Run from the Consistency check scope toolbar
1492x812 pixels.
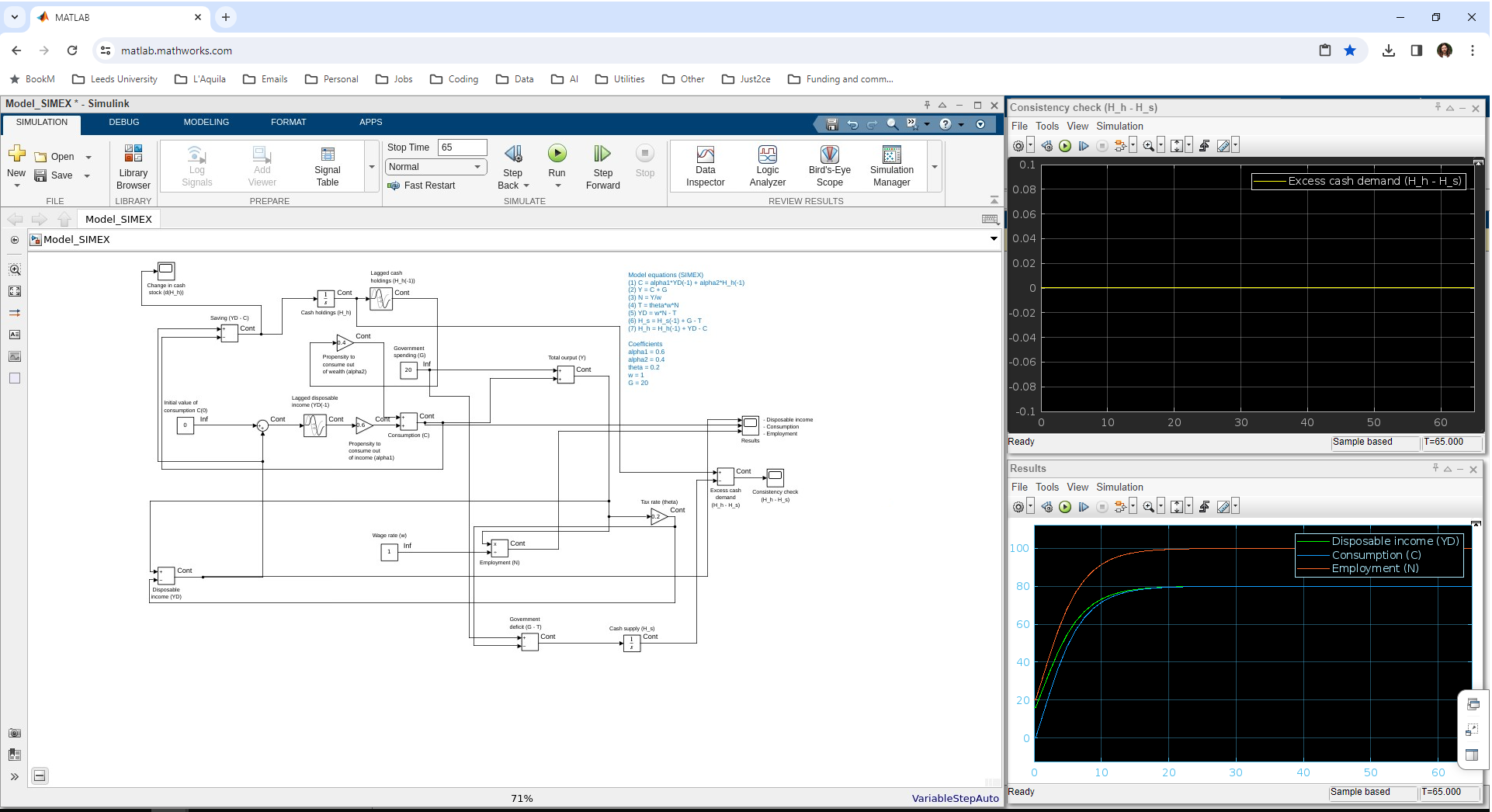(1065, 146)
